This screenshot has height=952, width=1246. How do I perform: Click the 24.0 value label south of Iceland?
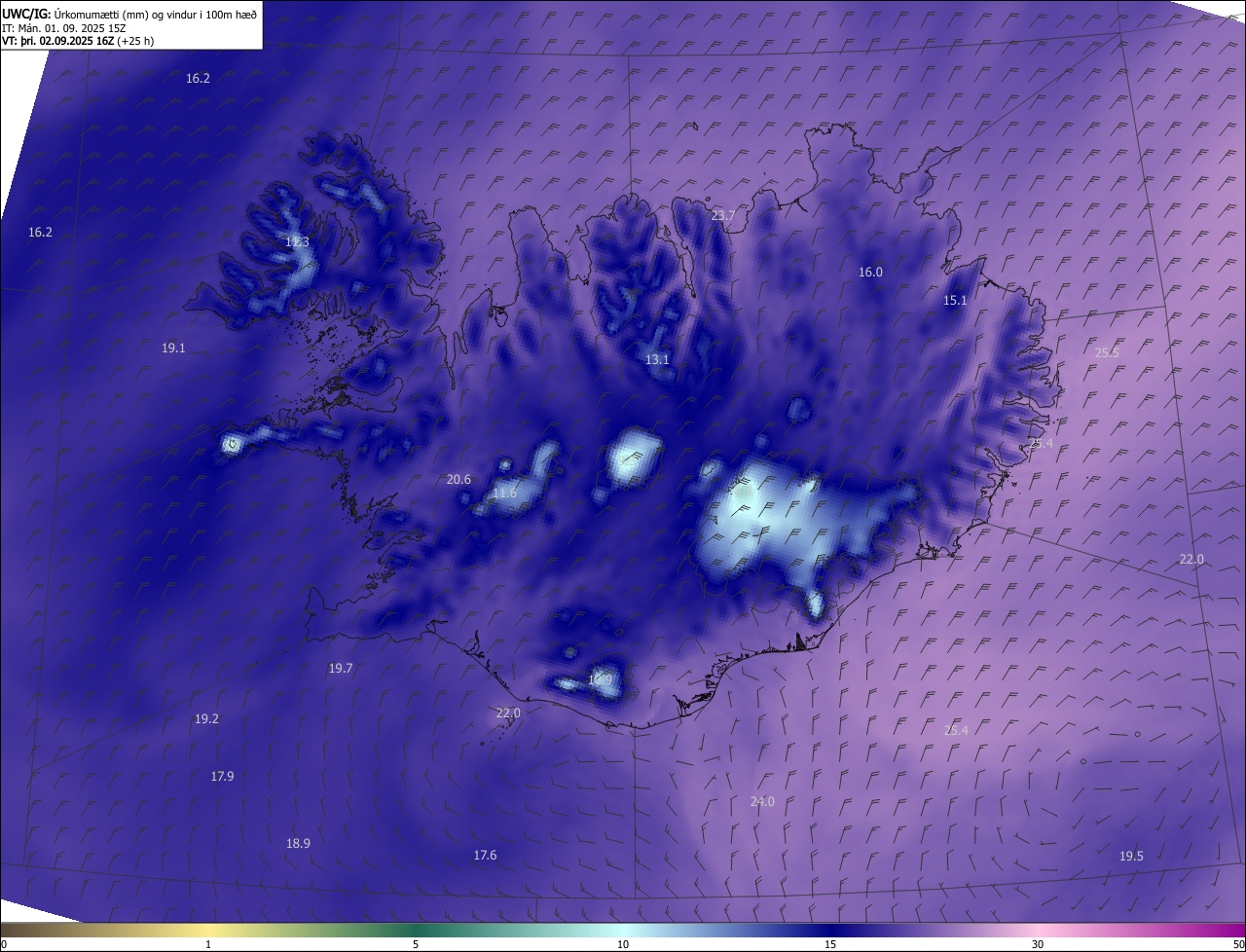(762, 802)
